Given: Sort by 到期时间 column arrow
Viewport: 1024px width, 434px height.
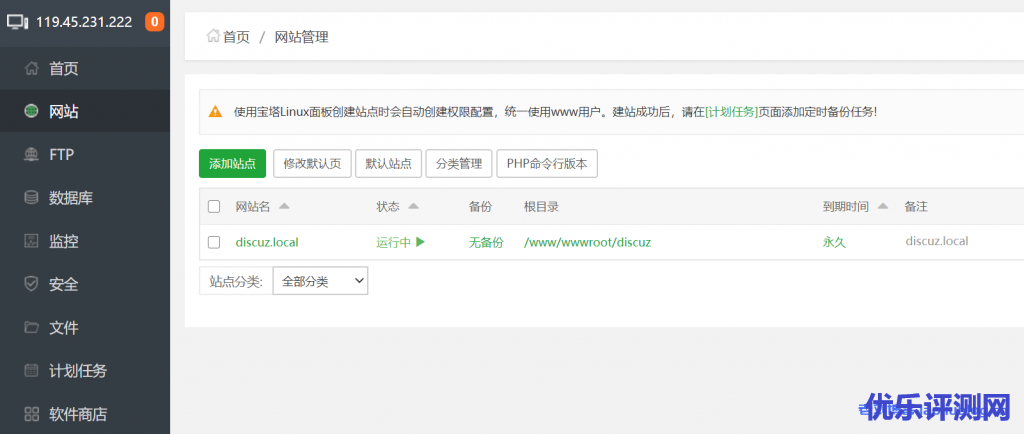Looking at the screenshot, I should click(883, 206).
